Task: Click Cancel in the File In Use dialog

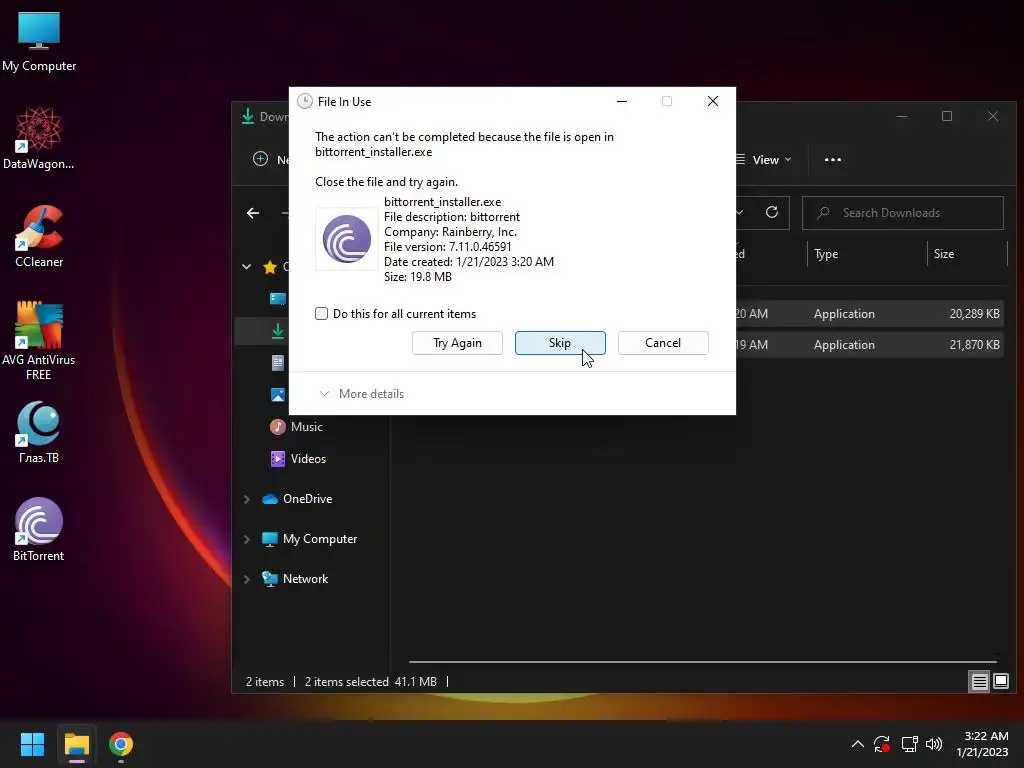Action: tap(663, 343)
